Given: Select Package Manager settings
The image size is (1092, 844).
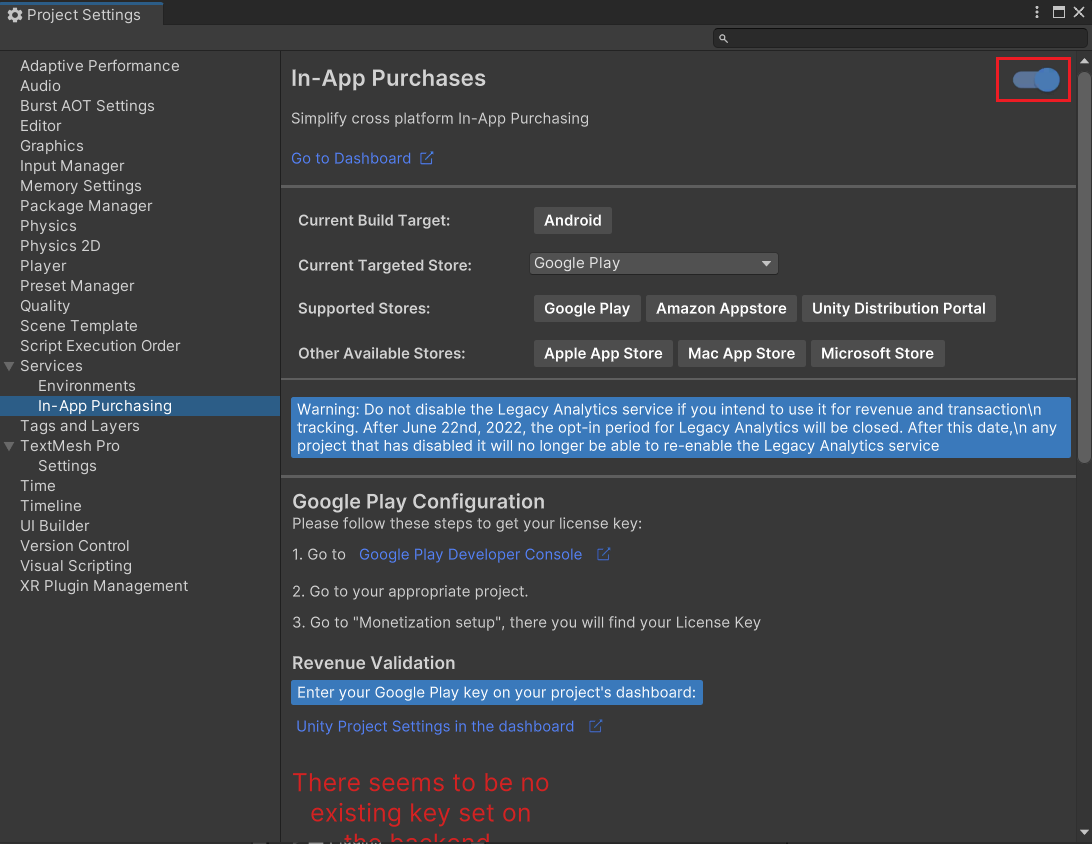Looking at the screenshot, I should click(x=86, y=206).
